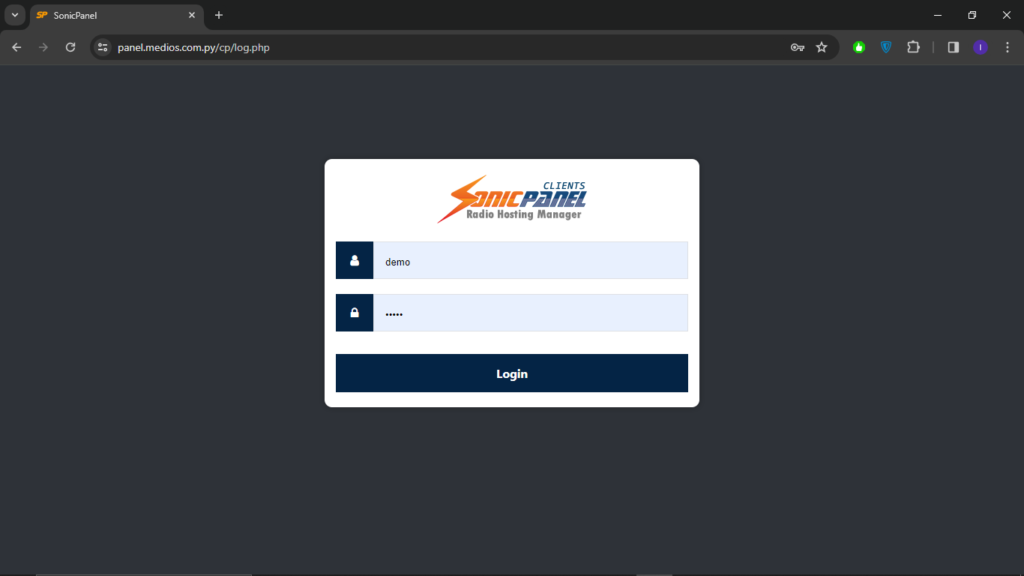Open saved password key icon

pos(797,47)
